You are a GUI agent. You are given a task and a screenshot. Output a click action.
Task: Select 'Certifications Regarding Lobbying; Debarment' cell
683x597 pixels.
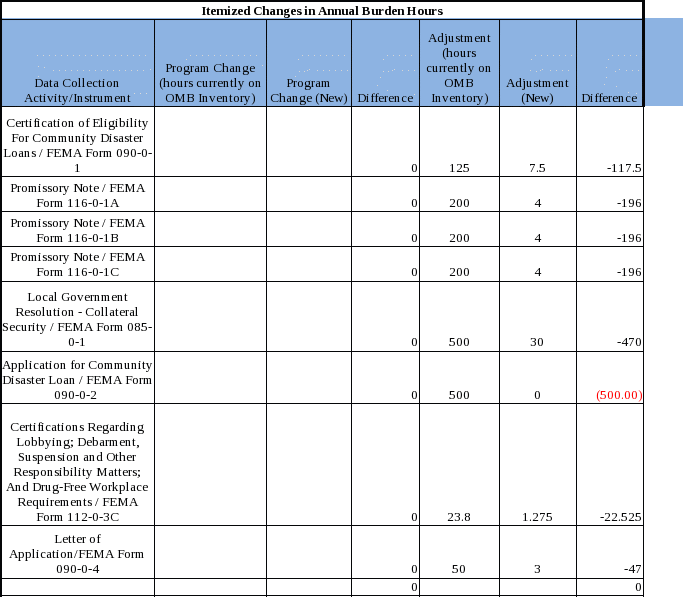pos(78,465)
